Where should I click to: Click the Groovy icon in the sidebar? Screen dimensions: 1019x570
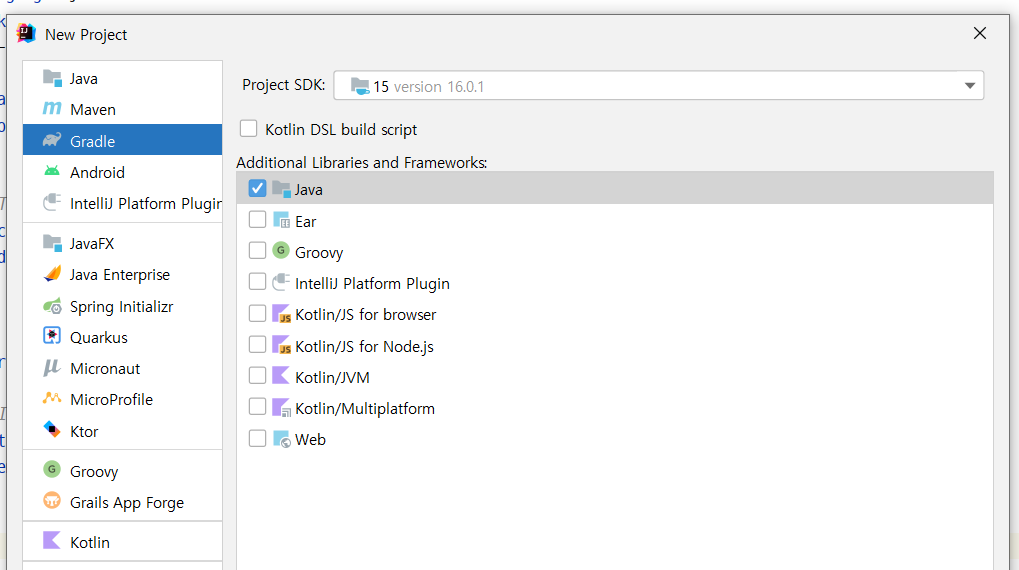click(x=52, y=469)
